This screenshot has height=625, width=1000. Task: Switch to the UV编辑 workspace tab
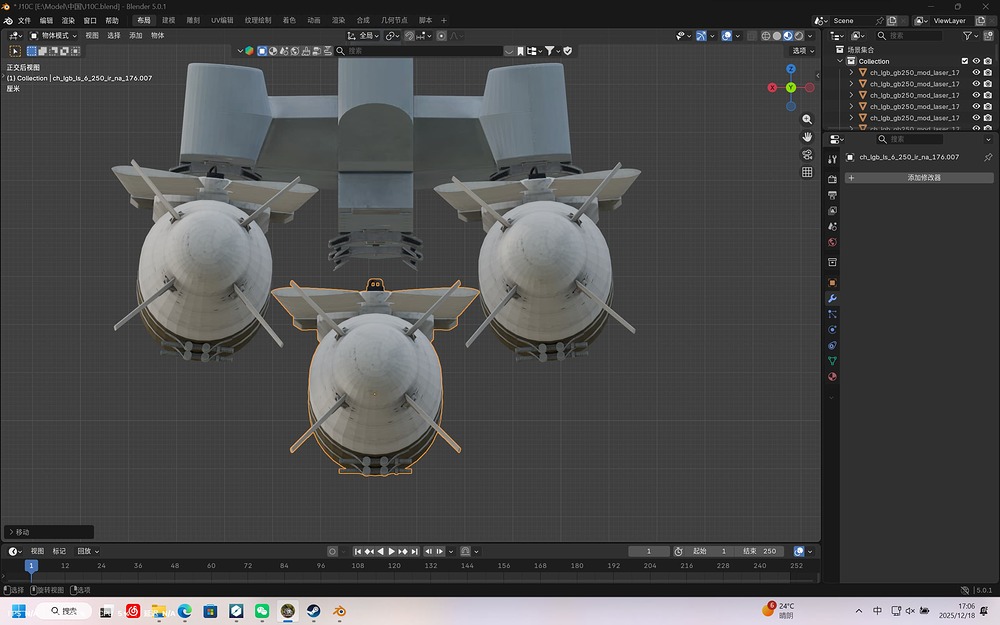[222, 20]
